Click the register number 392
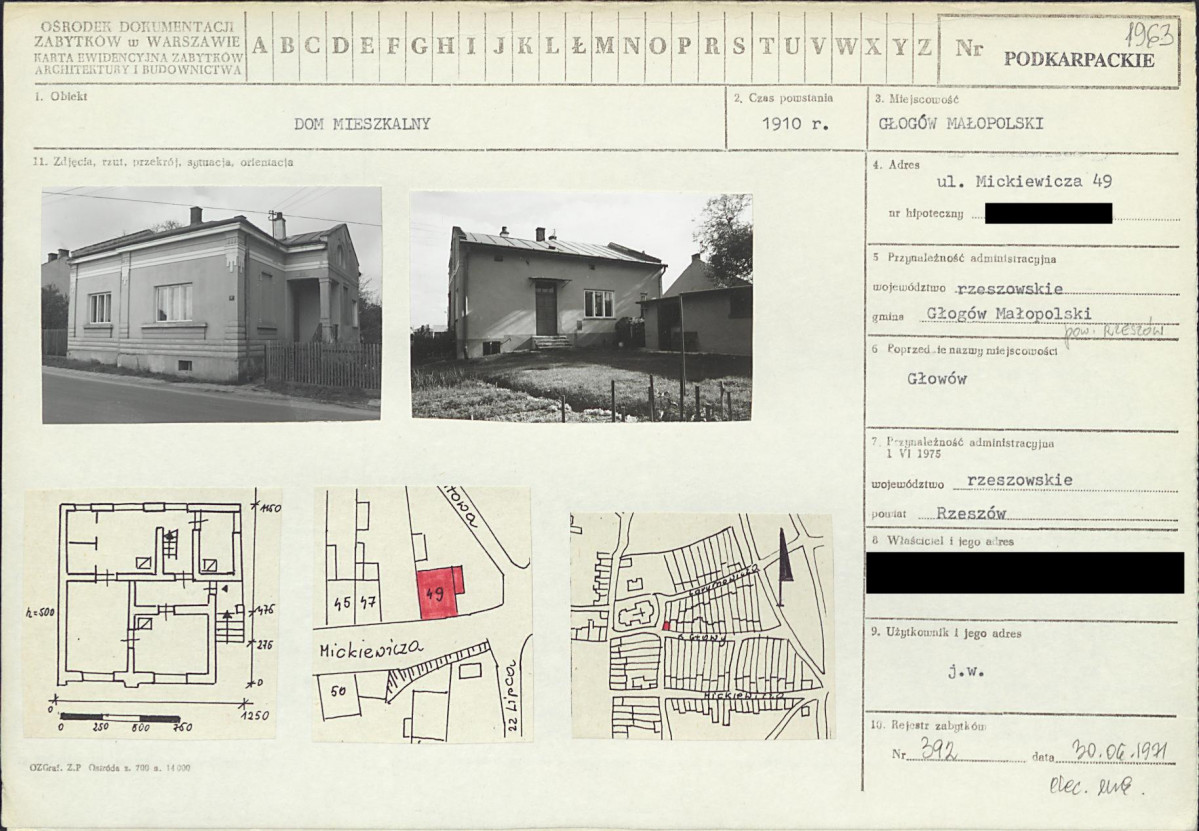The image size is (1199, 831). click(937, 749)
